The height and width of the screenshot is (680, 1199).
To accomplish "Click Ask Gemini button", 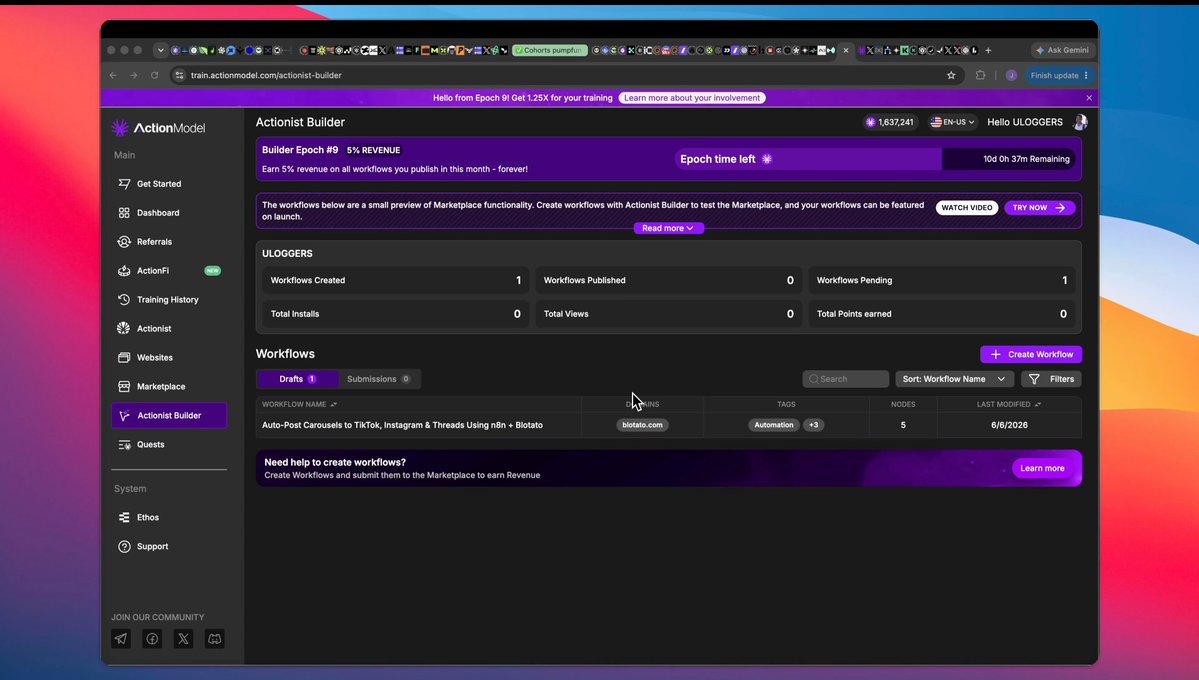I will [x=1062, y=50].
